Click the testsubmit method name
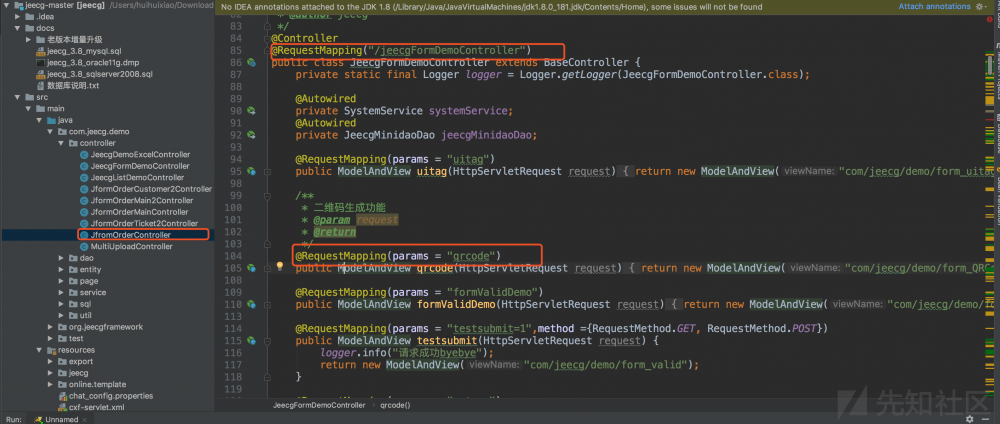 (447, 340)
